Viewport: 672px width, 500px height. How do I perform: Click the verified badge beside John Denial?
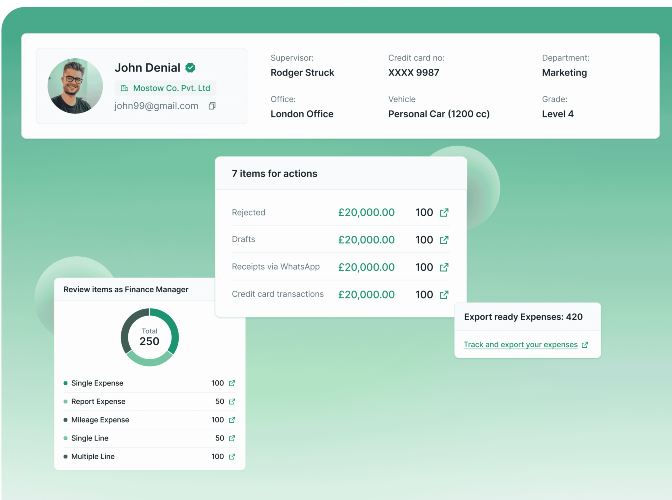click(x=190, y=68)
